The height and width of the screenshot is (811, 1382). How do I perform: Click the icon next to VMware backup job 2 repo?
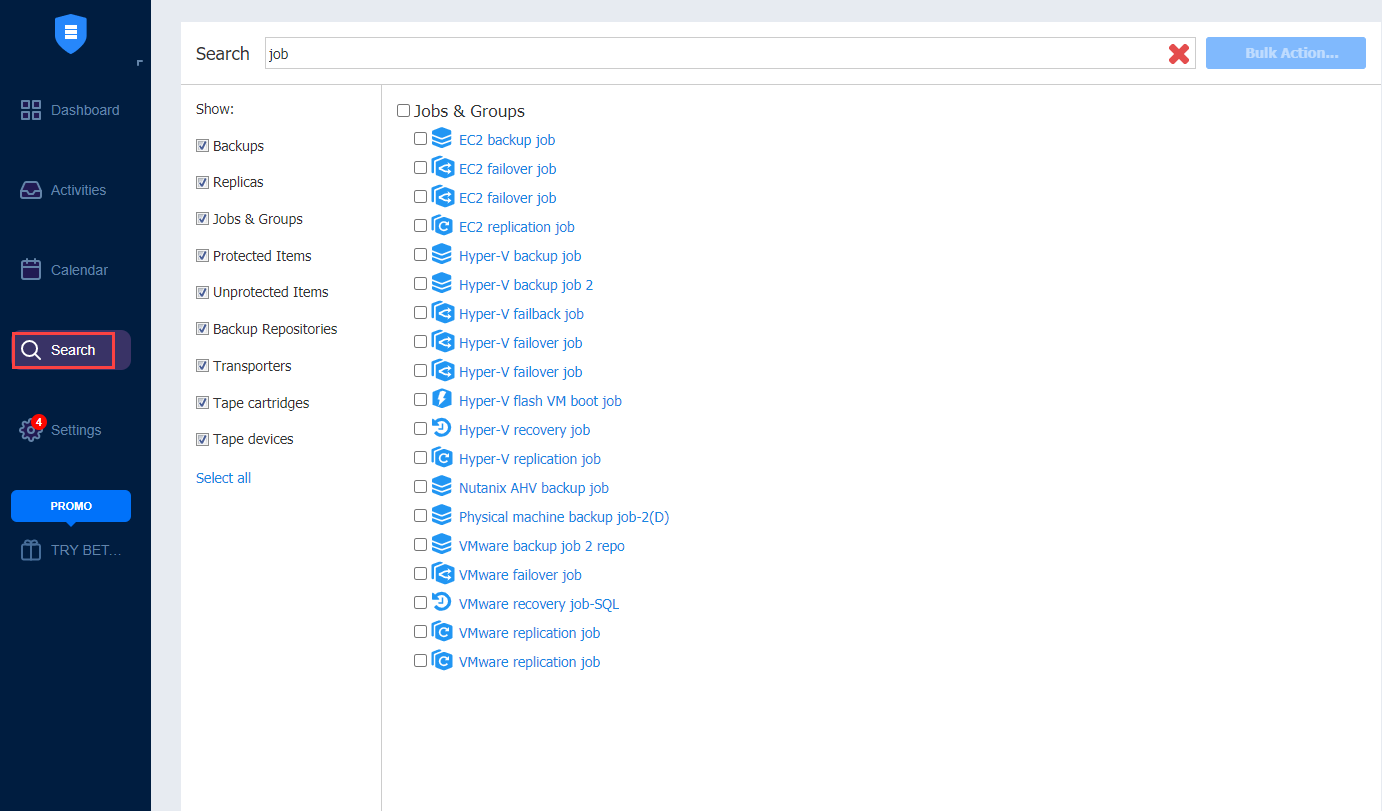pyautogui.click(x=442, y=545)
